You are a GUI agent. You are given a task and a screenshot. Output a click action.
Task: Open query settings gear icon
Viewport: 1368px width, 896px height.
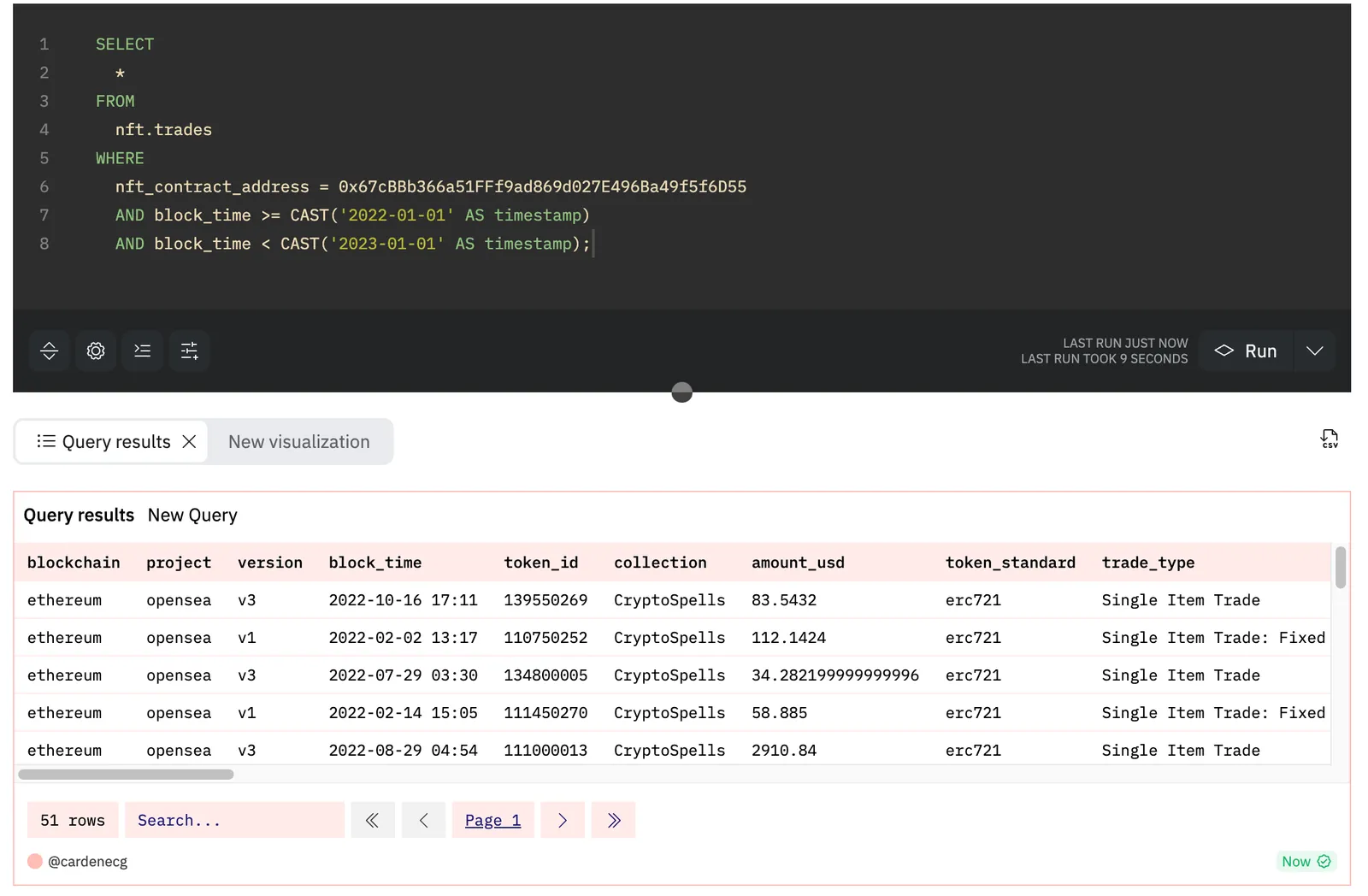coord(96,351)
